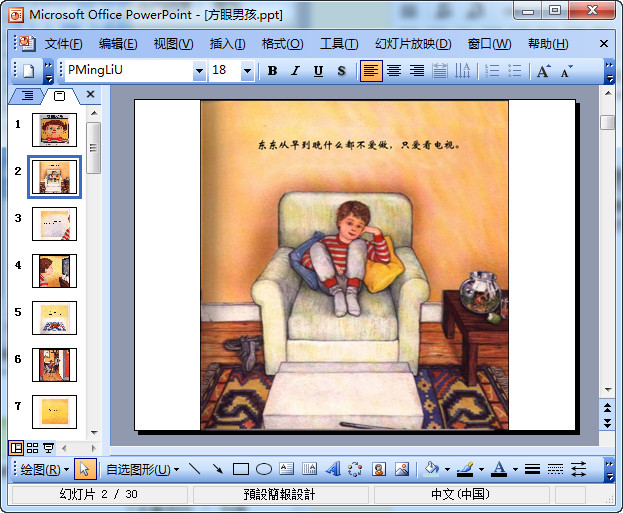Expand Formatting toolbar options at right end
Image resolution: width=623 pixels, height=513 pixels.
click(609, 72)
